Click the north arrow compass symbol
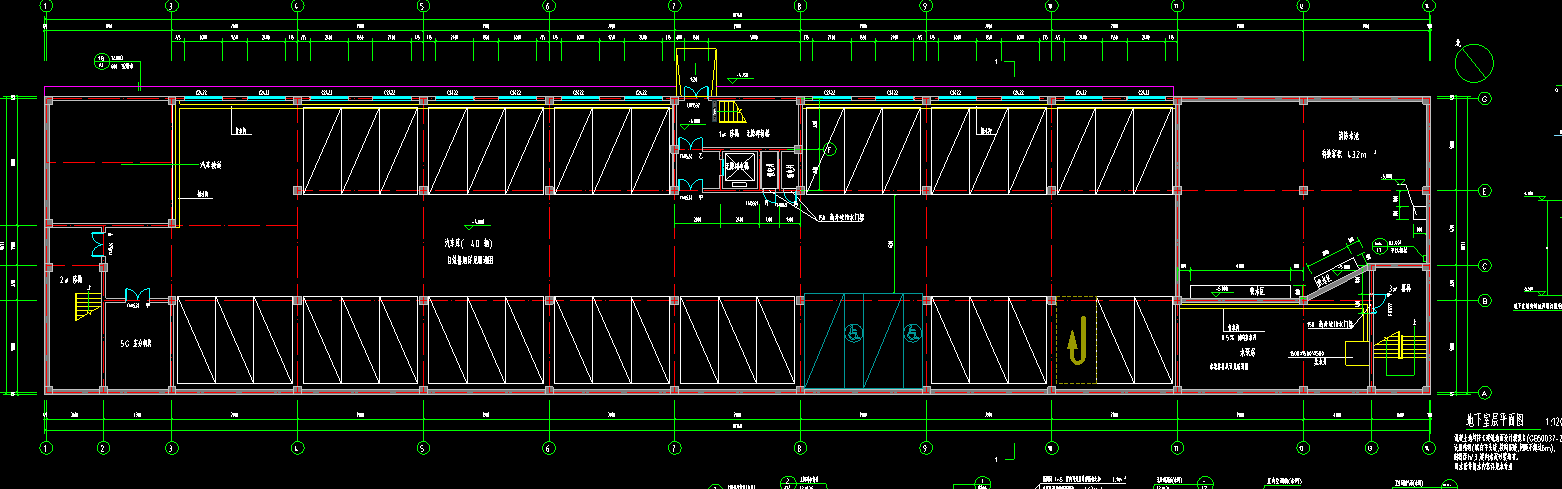This screenshot has width=1562, height=489. [x=1473, y=63]
